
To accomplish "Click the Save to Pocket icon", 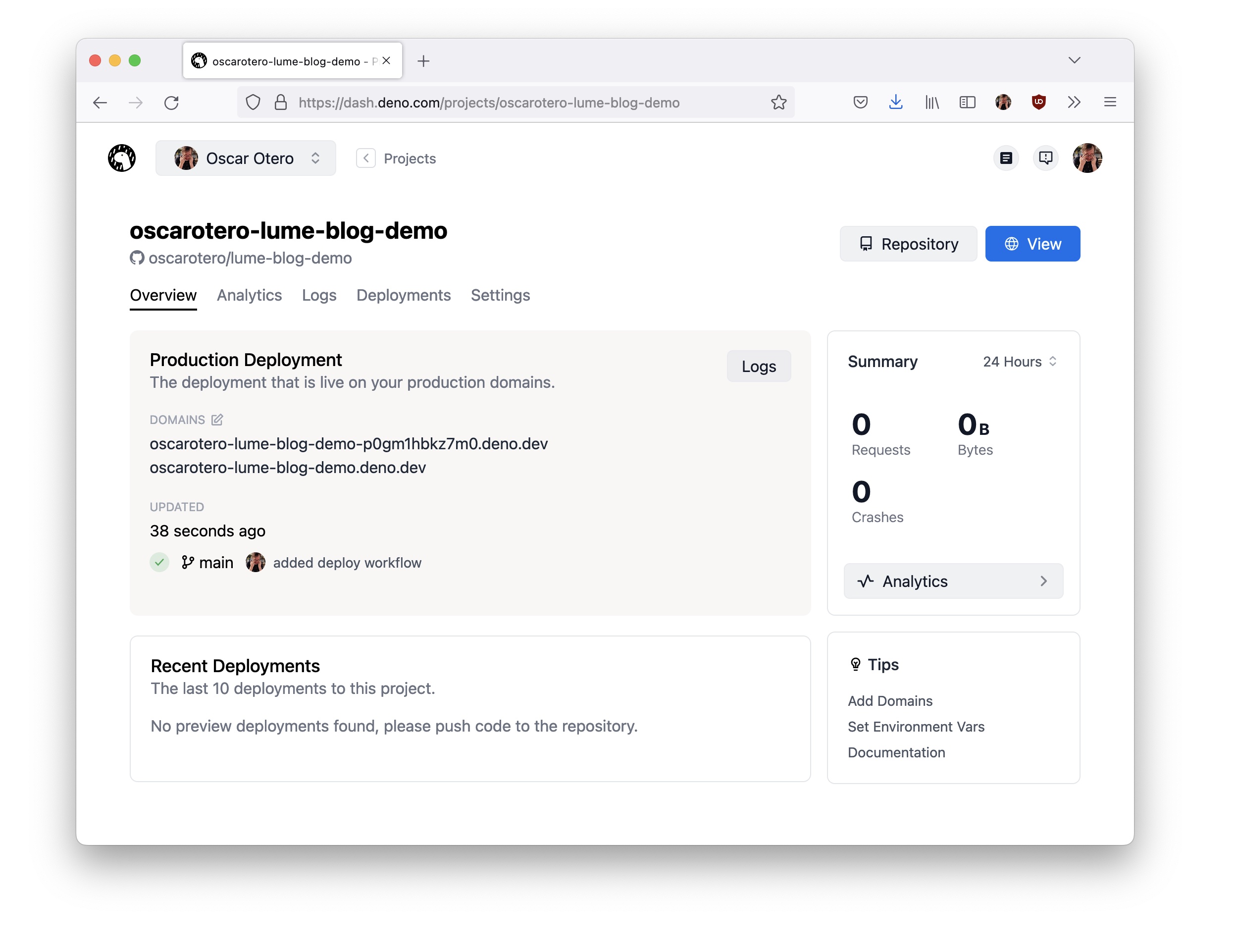I will click(x=860, y=103).
